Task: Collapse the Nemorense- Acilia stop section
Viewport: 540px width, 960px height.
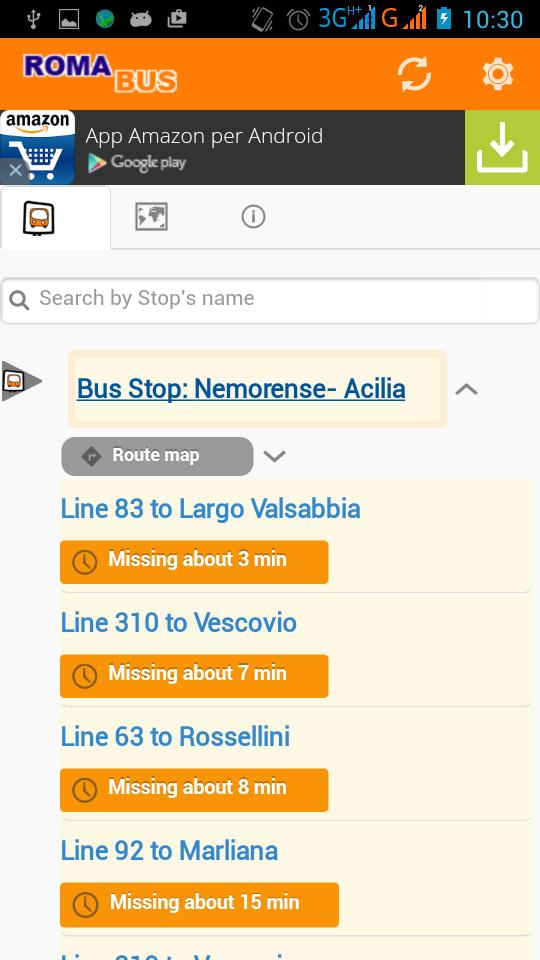Action: point(467,389)
